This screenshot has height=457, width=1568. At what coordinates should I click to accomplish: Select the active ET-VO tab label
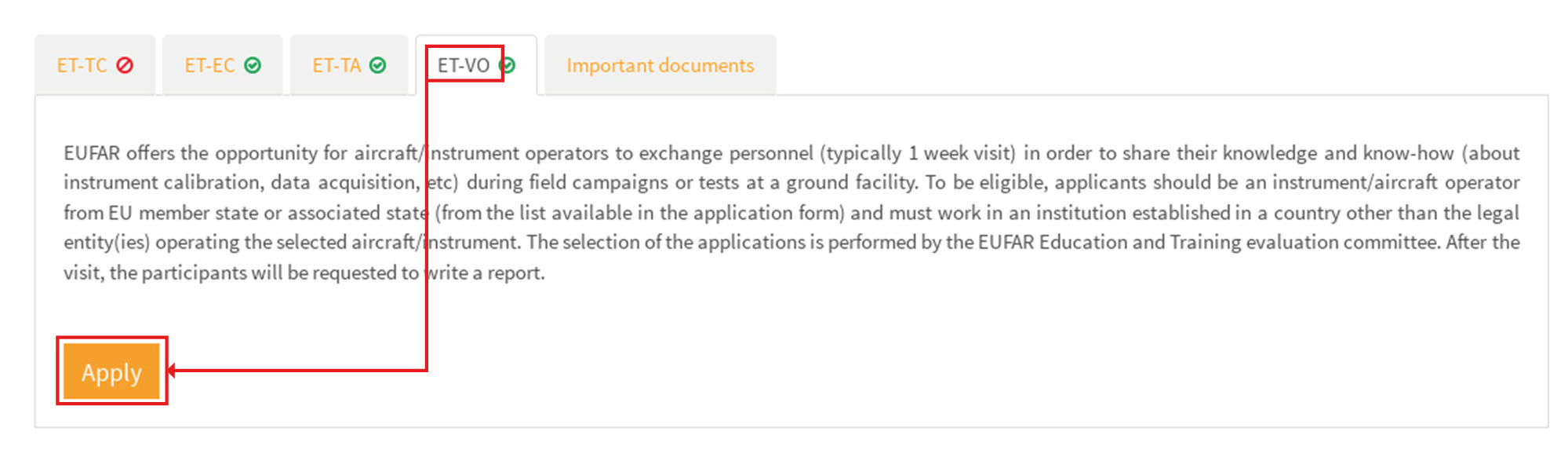point(463,65)
